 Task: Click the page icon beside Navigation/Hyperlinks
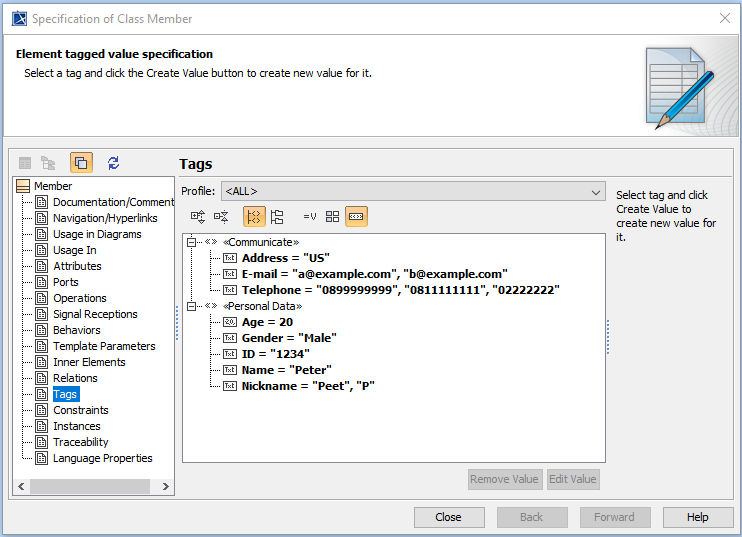42,218
